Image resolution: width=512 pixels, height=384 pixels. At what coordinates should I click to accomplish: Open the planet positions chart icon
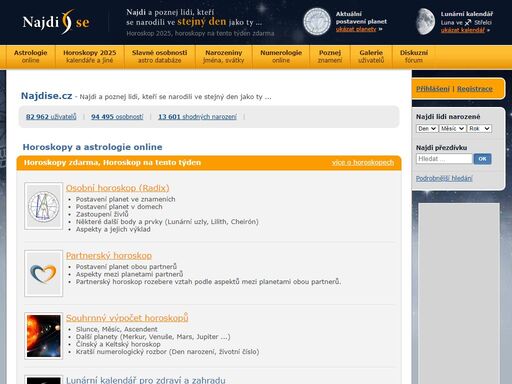317,22
